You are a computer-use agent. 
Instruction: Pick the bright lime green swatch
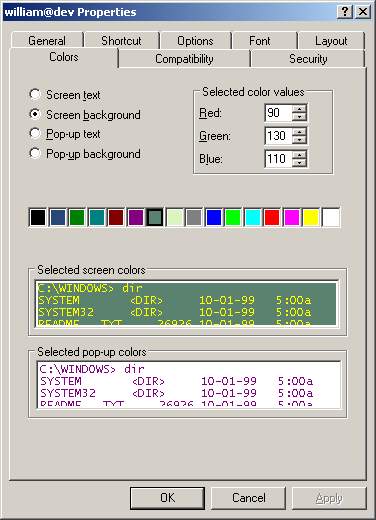[x=233, y=217]
